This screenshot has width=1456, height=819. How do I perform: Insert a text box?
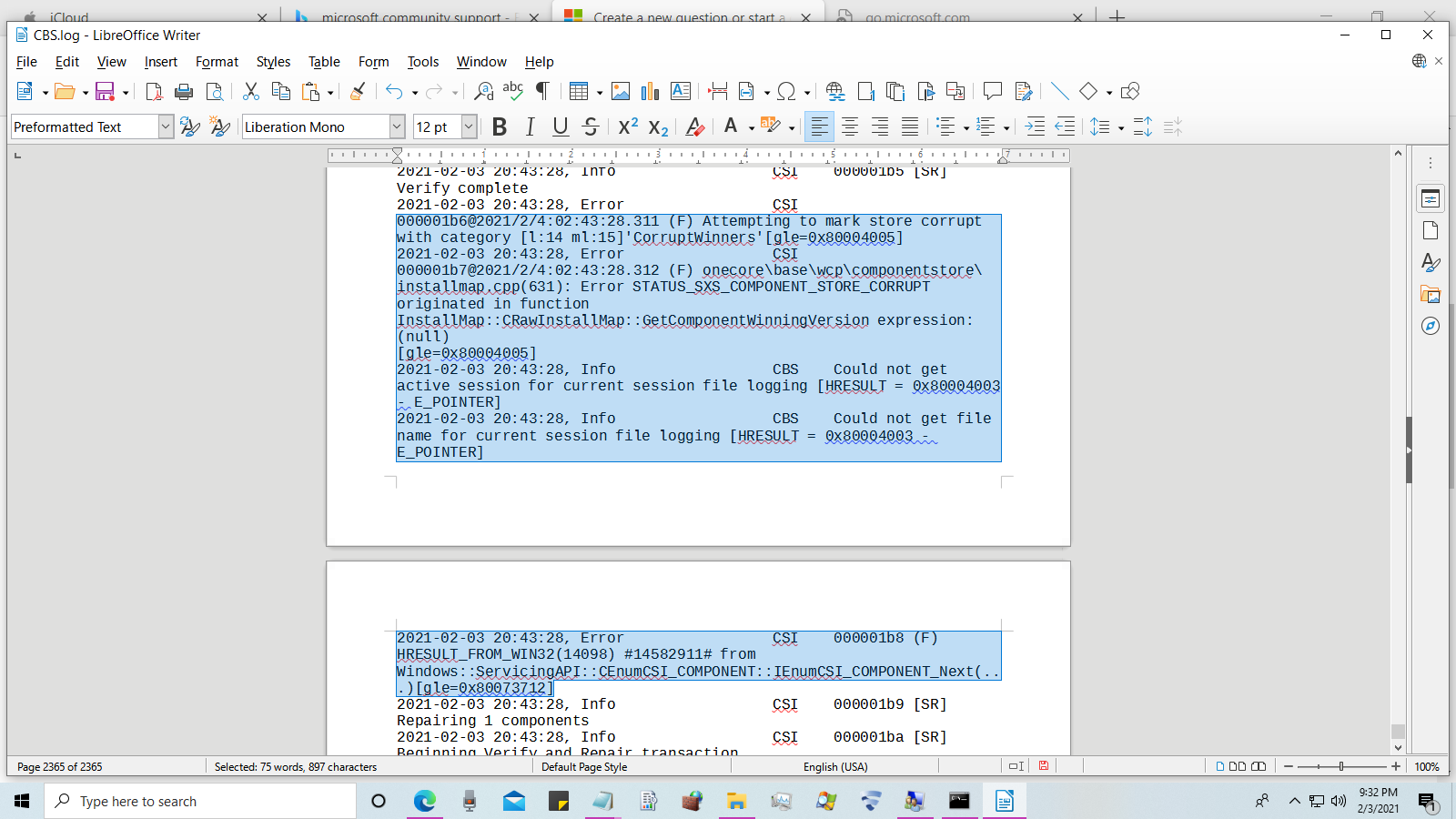click(x=680, y=91)
